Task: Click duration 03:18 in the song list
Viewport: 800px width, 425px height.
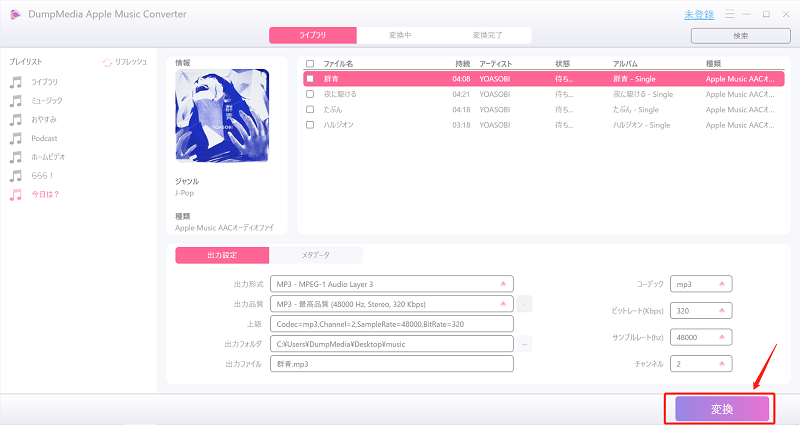Action: click(461, 124)
